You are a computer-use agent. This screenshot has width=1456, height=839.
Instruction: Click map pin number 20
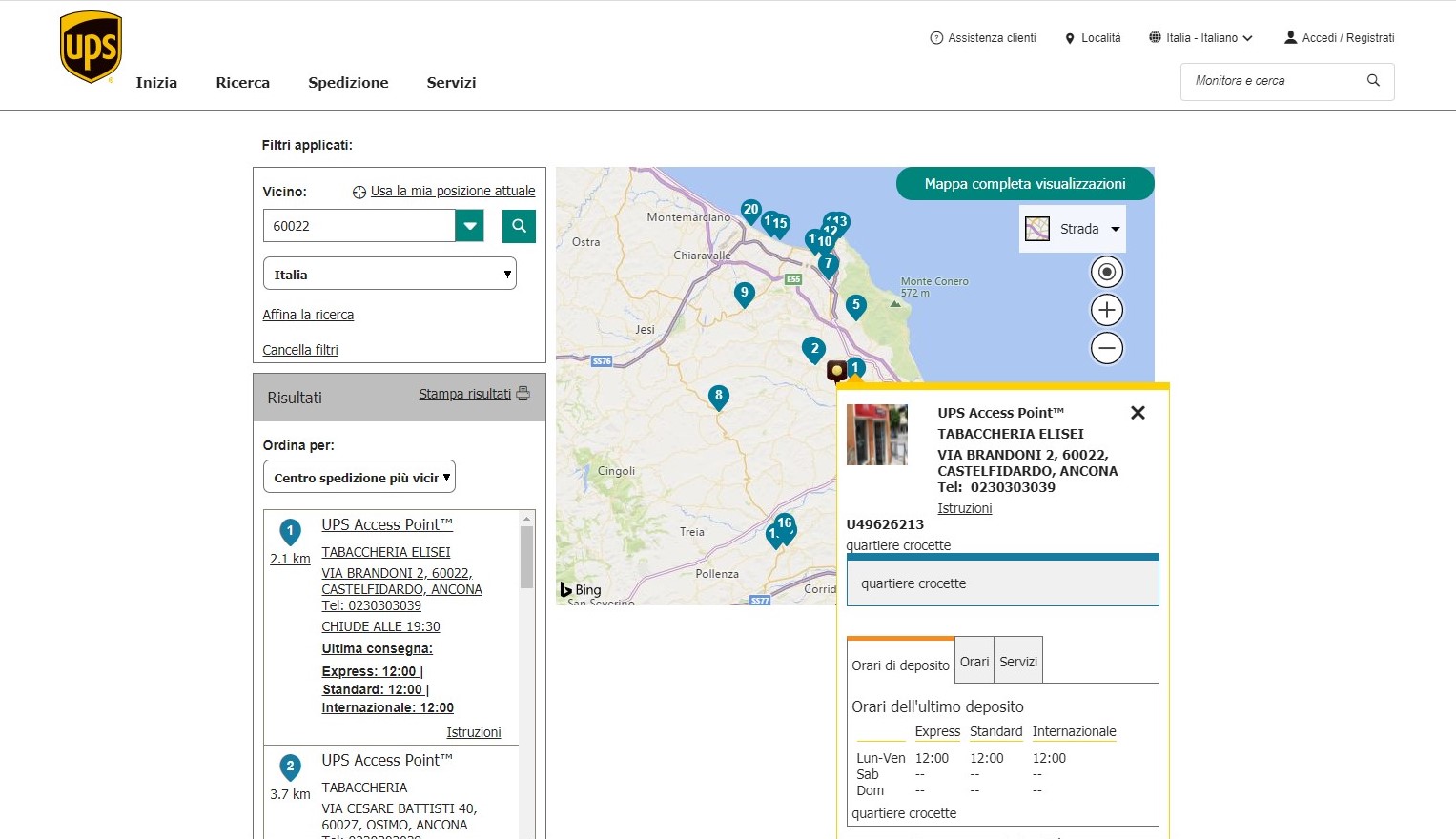(x=750, y=210)
